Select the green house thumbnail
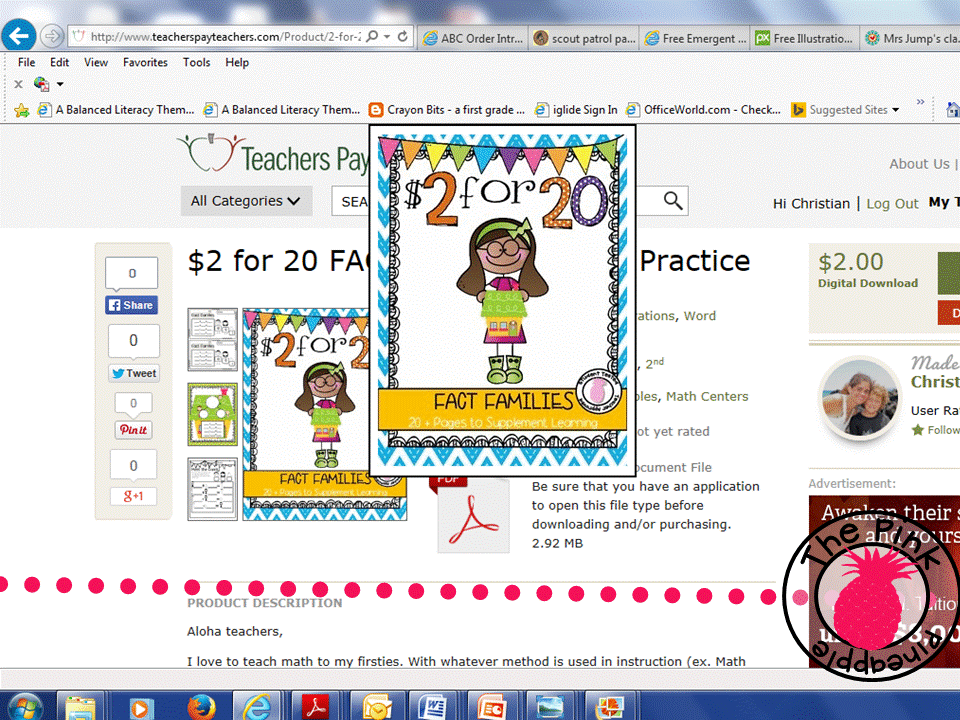This screenshot has height=720, width=960. click(212, 414)
